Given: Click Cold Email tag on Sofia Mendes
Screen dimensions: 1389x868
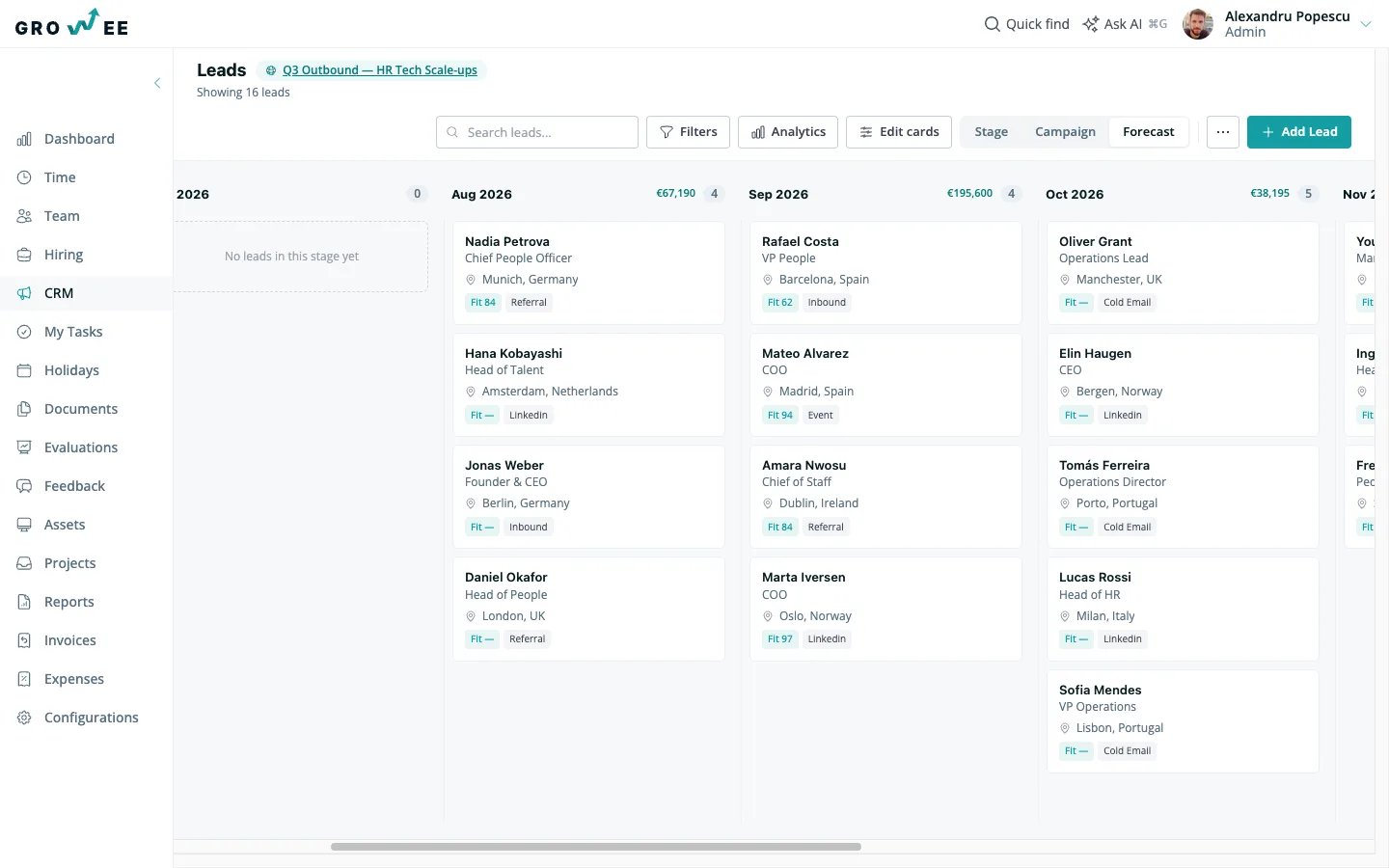Looking at the screenshot, I should coord(1127,751).
